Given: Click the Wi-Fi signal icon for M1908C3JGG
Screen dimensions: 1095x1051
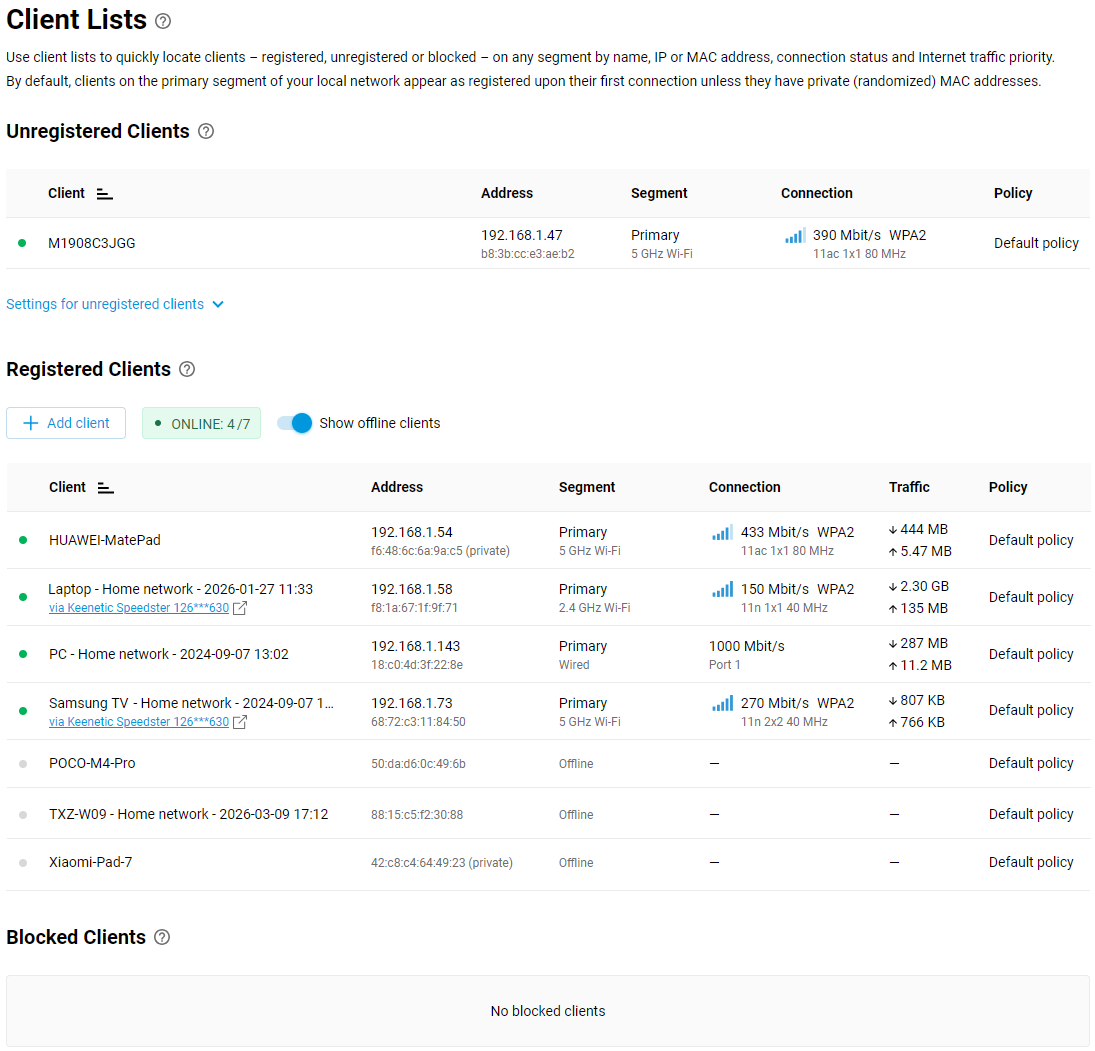Looking at the screenshot, I should [795, 236].
